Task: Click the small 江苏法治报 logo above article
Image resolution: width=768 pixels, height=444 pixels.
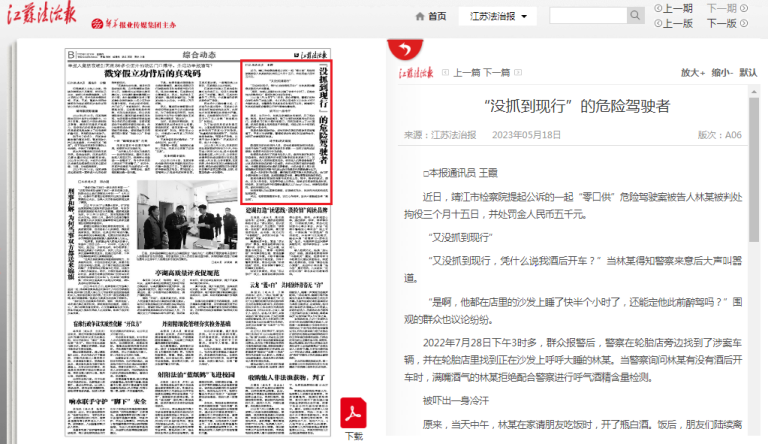Action: [416, 73]
